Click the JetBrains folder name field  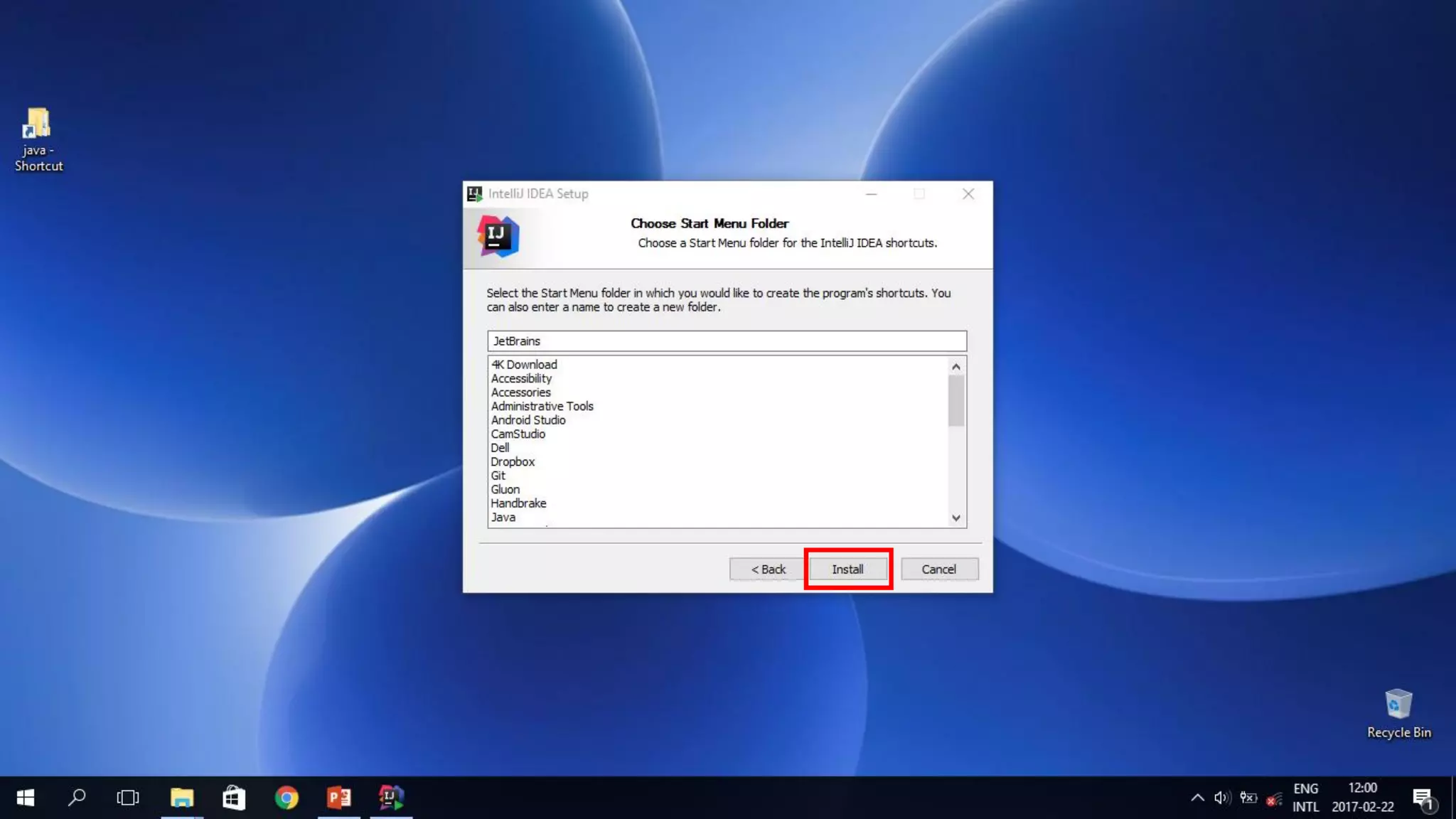727,341
